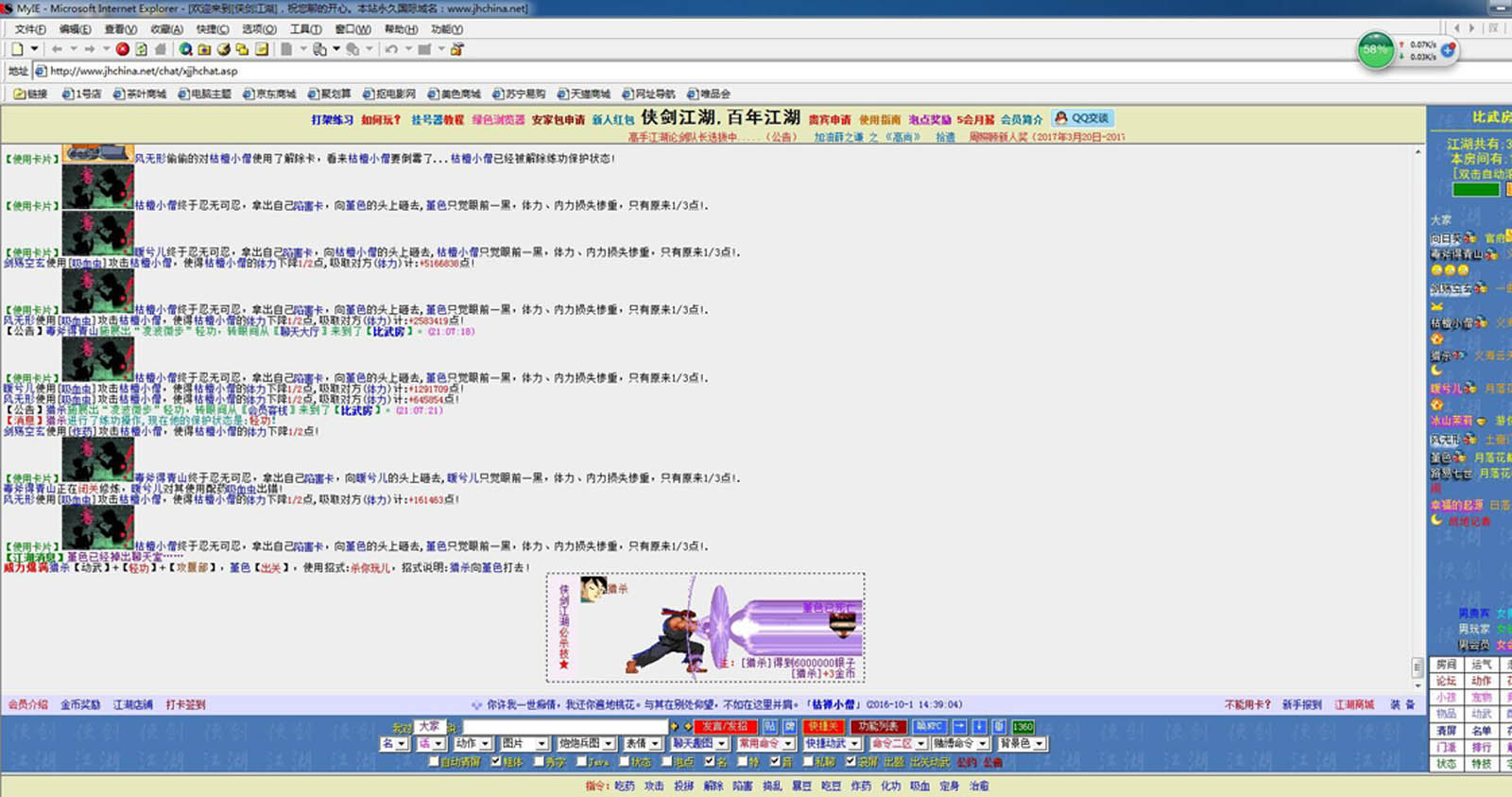Open the 打架练习 link in header
The width and height of the screenshot is (1512, 797).
[333, 120]
